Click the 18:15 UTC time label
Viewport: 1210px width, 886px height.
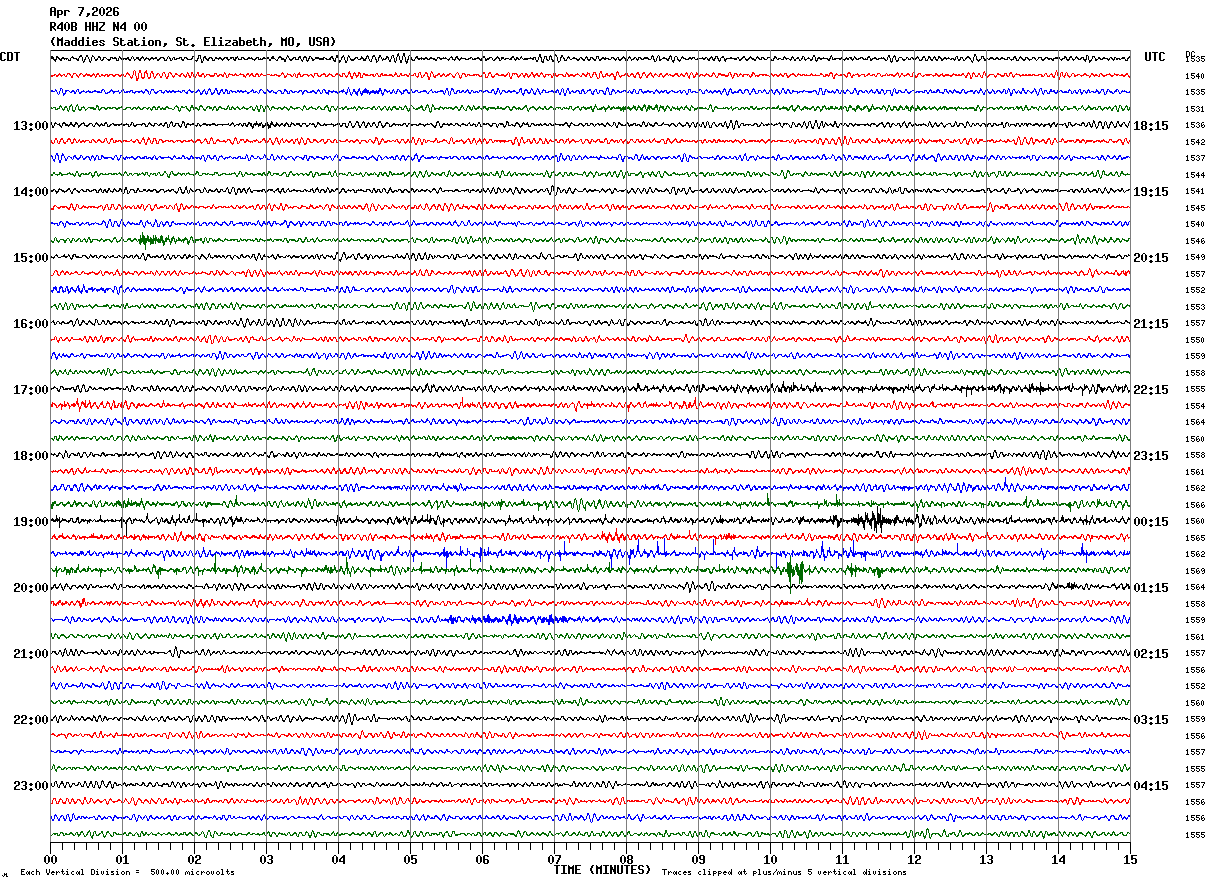coord(1150,126)
